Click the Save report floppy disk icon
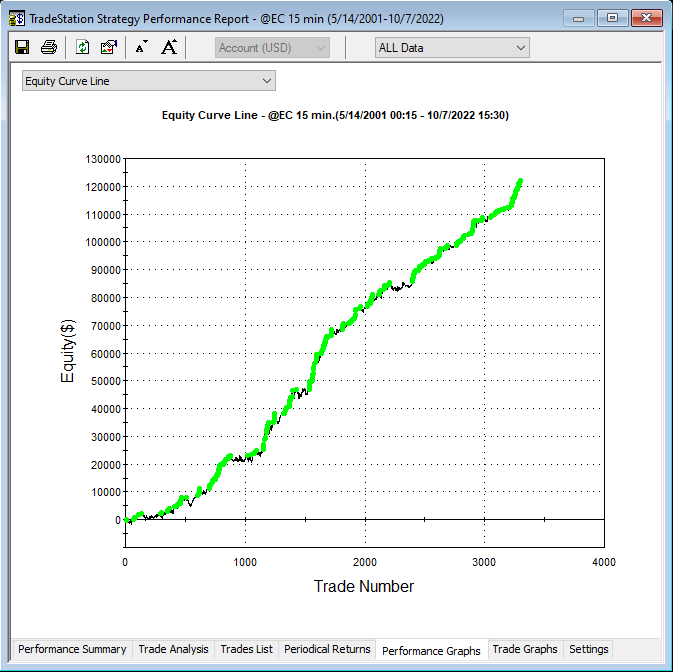The image size is (673, 672). (x=22, y=47)
